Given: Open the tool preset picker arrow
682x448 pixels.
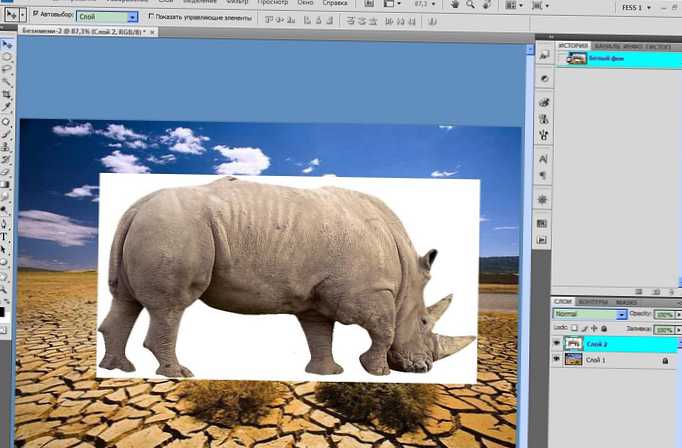Looking at the screenshot, I should click(23, 15).
